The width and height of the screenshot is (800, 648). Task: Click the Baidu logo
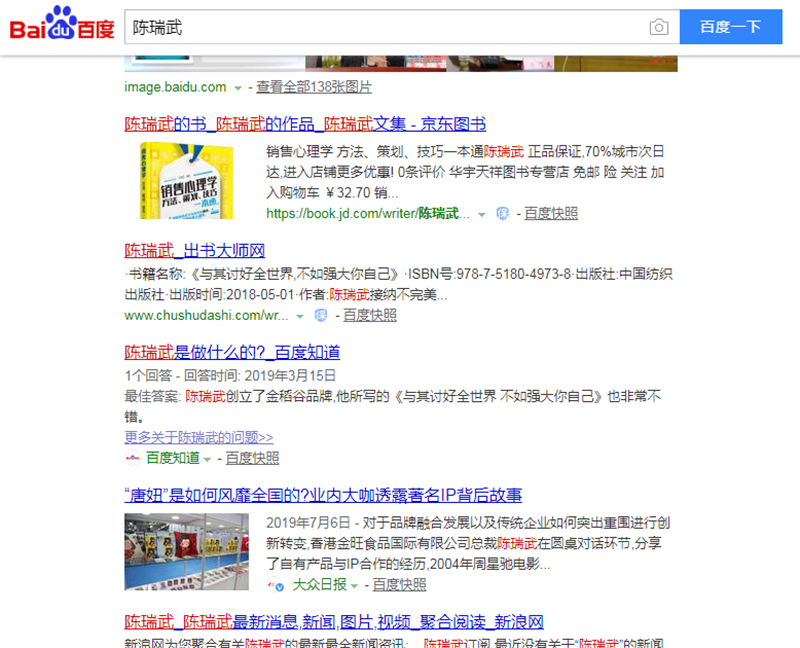[x=62, y=24]
